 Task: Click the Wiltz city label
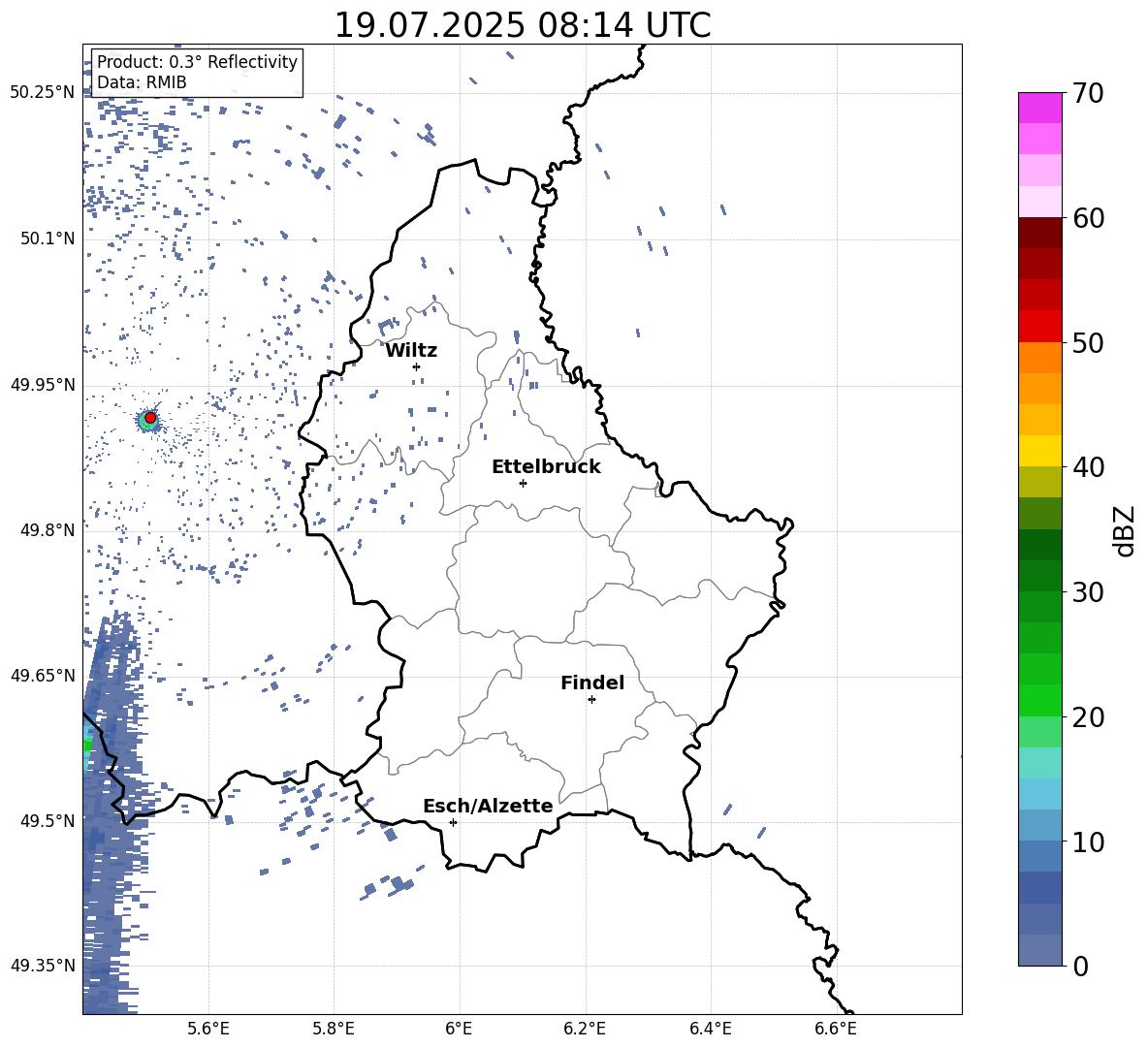click(x=411, y=351)
